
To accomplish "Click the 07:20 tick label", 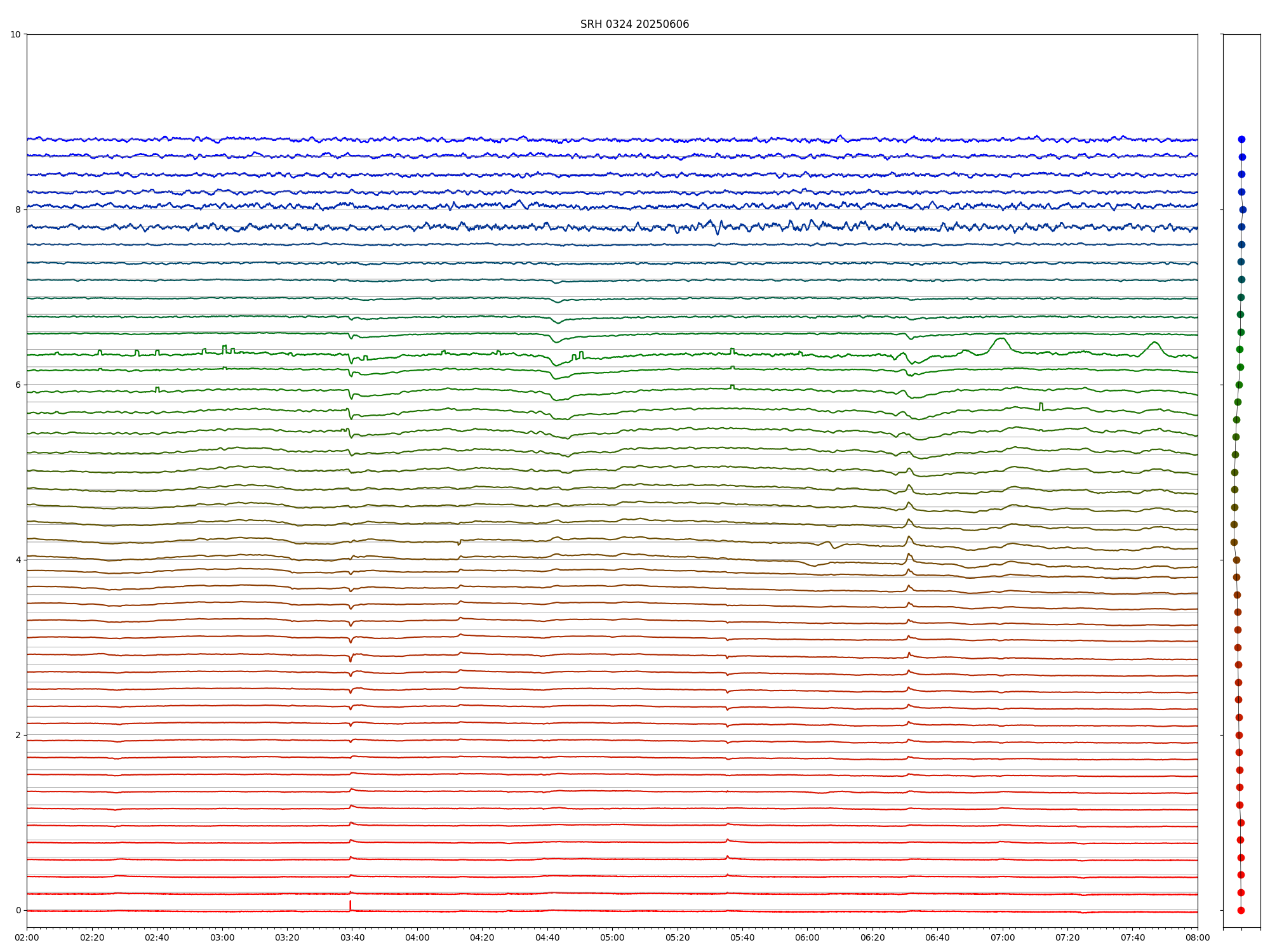I will coord(1067,937).
